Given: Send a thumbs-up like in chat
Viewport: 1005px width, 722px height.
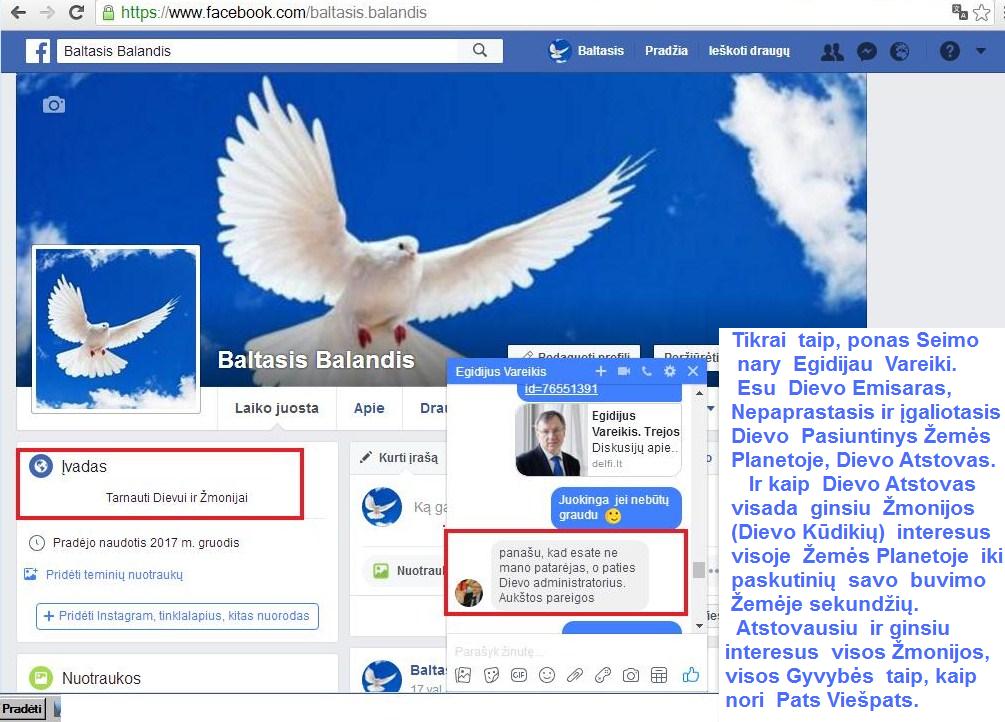Looking at the screenshot, I should 690,674.
